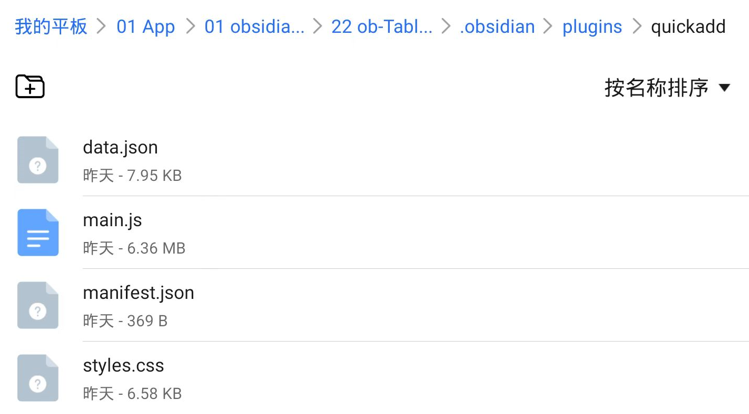Open the data.json file name
The image size is (749, 414).
[120, 147]
